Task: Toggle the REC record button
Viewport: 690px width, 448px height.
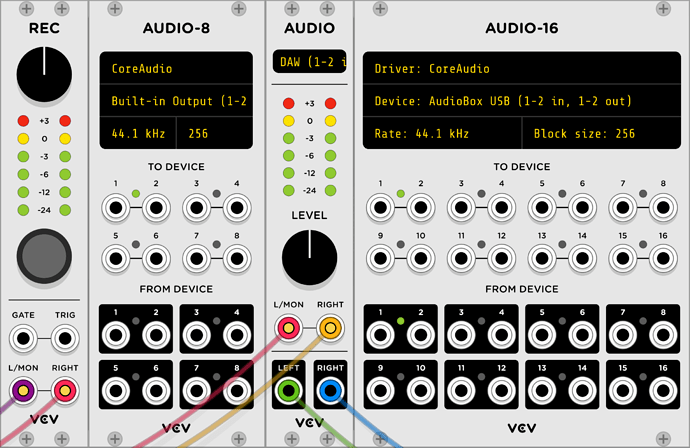Action: tap(44, 256)
